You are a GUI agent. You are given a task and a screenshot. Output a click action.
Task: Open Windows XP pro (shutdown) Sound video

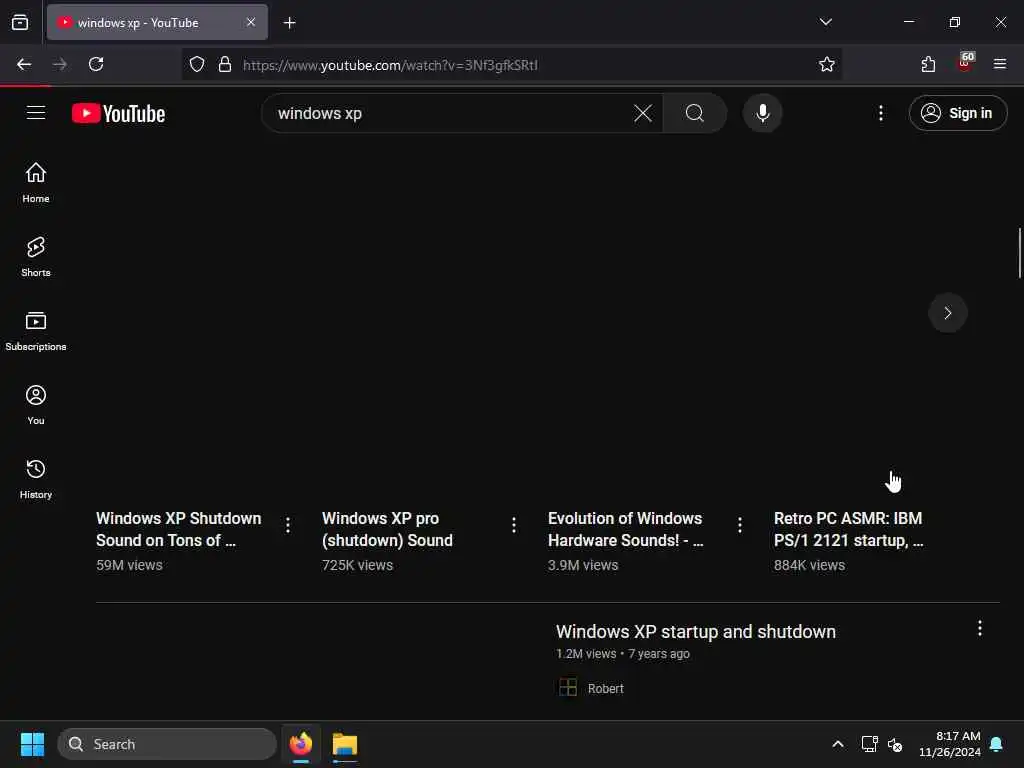(387, 529)
